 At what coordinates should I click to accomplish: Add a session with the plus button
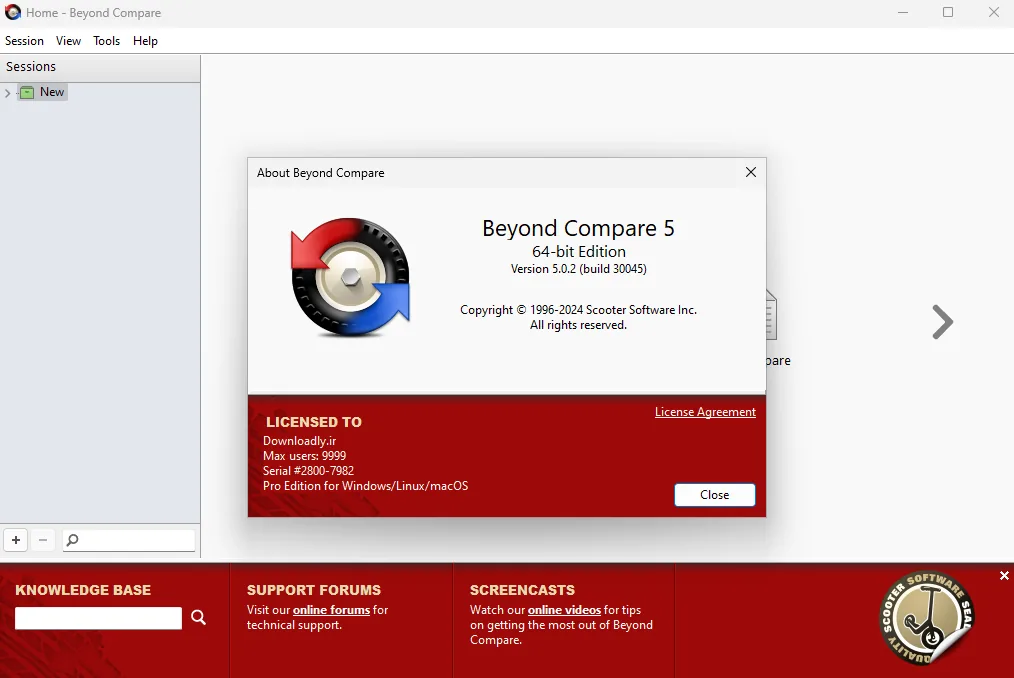pyautogui.click(x=16, y=540)
